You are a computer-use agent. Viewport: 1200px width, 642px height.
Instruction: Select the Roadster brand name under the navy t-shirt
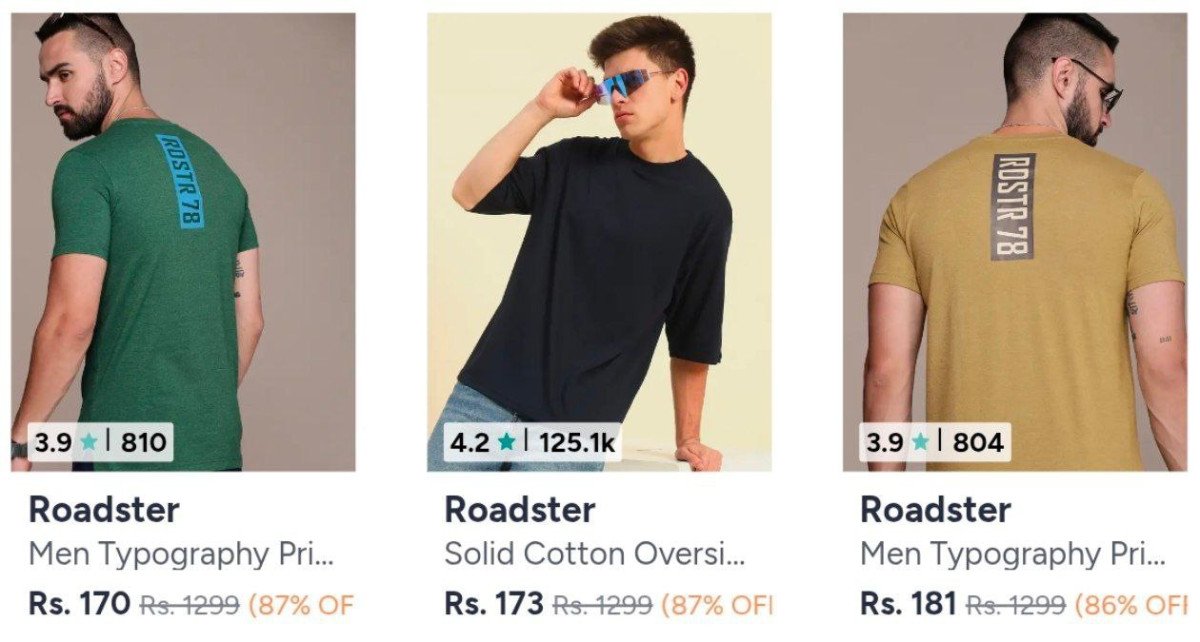coord(520,510)
